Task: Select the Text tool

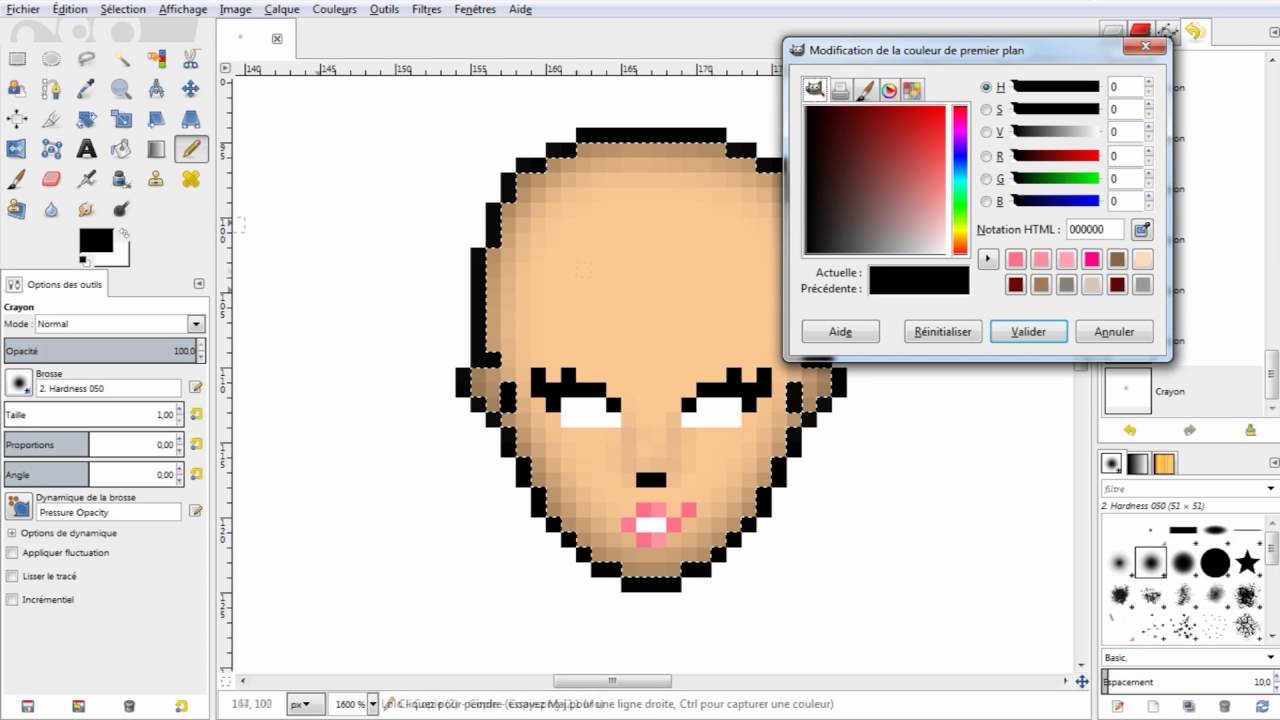Action: coord(87,149)
